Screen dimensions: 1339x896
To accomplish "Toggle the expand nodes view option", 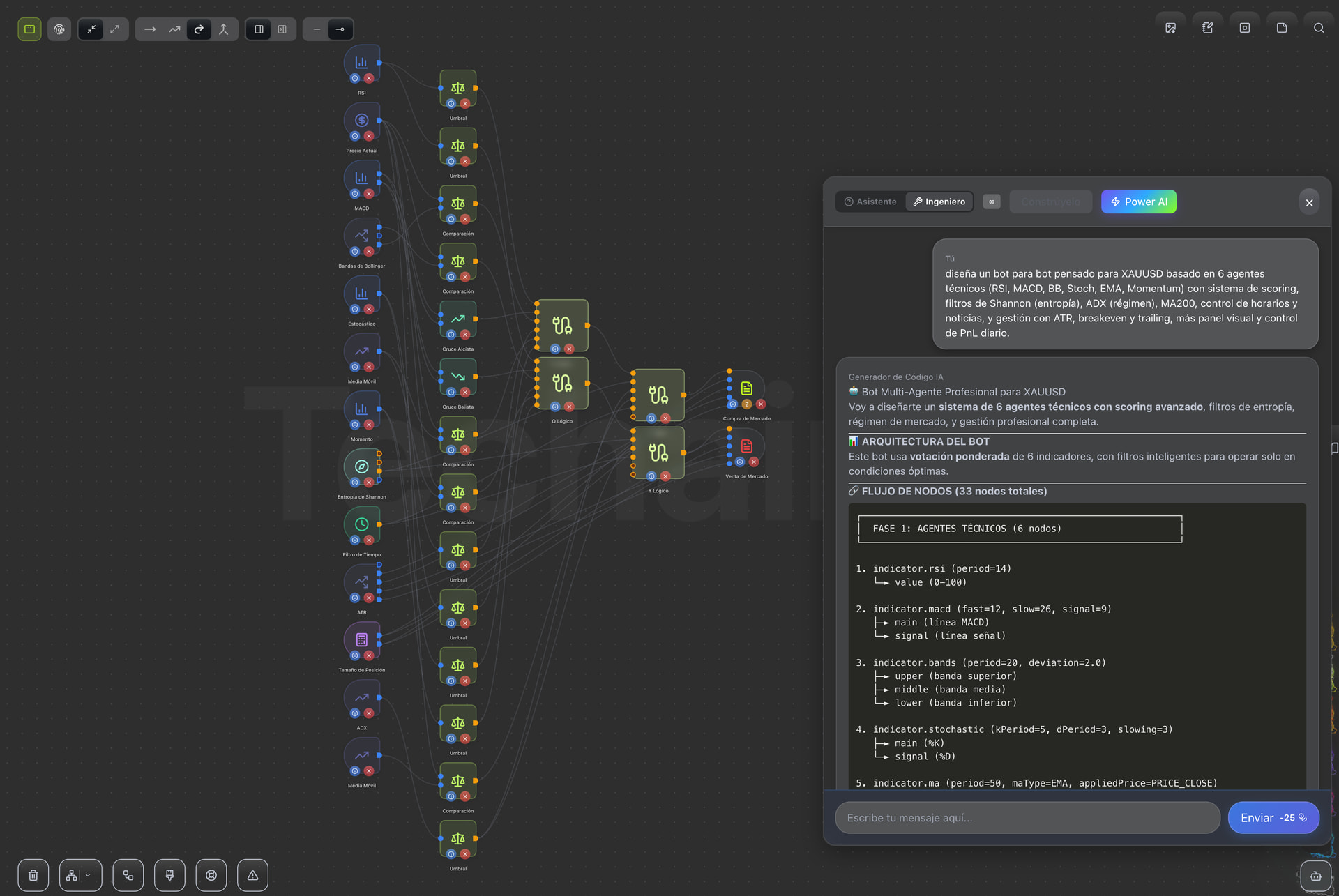I will tap(115, 29).
